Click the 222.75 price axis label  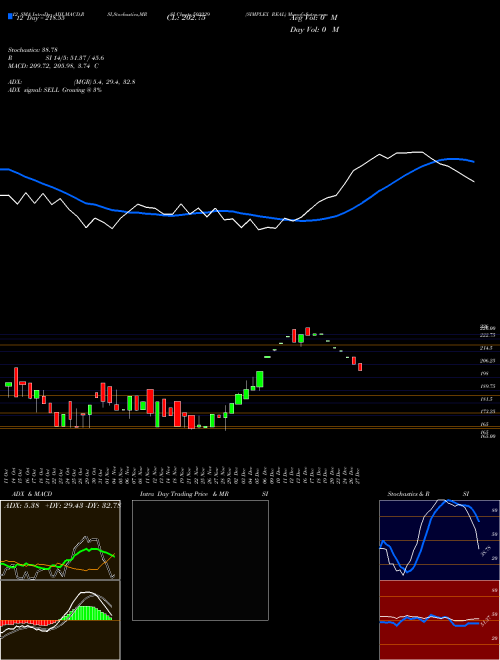487,335
